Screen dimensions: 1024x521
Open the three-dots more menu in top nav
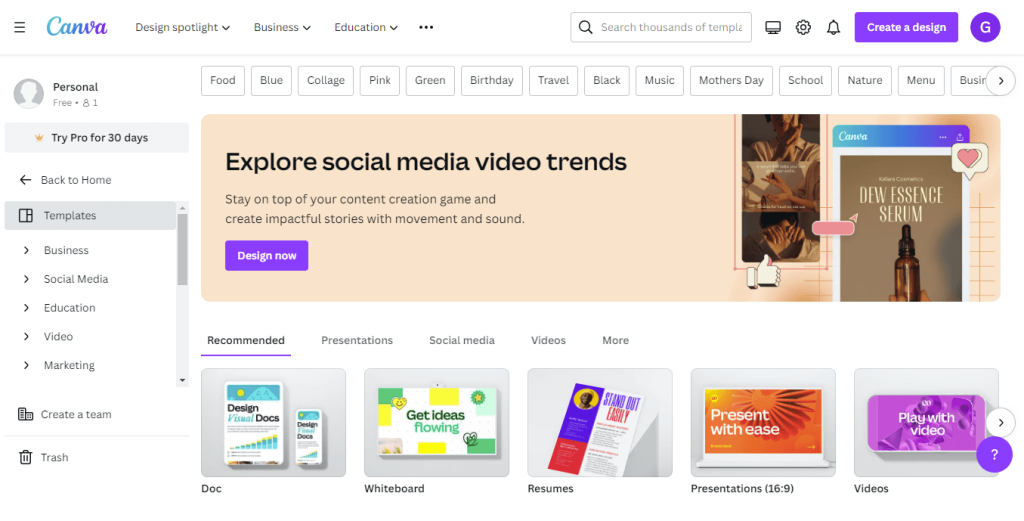(426, 27)
